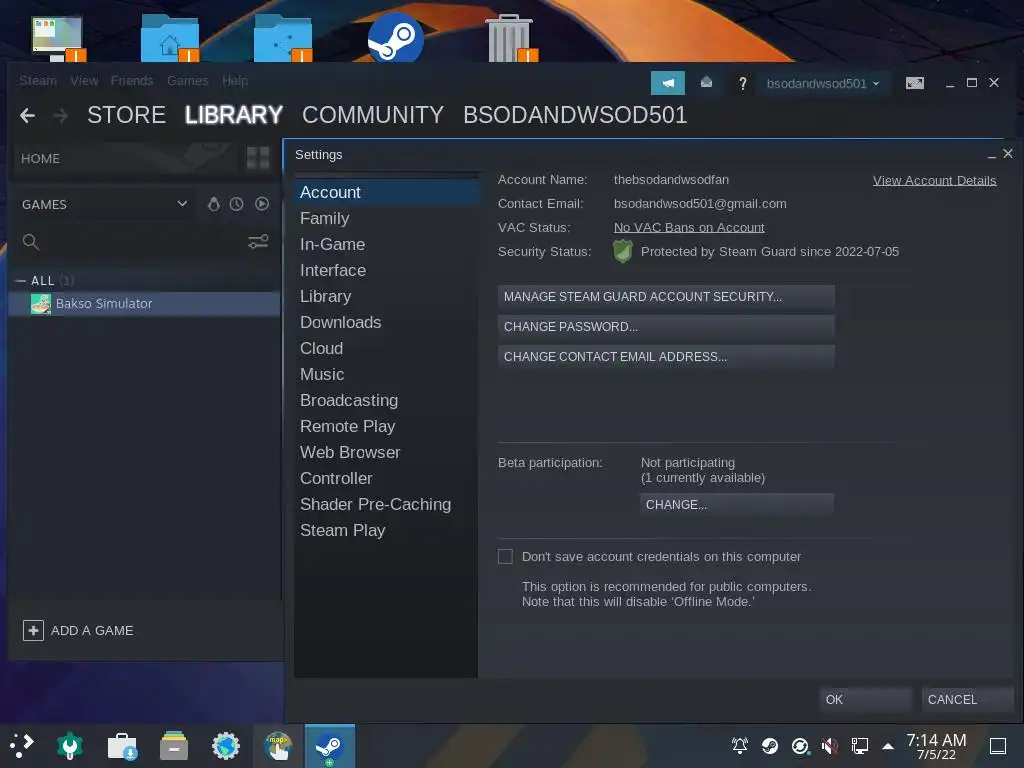1024x768 pixels.
Task: Select the Family settings category
Action: coord(387,218)
